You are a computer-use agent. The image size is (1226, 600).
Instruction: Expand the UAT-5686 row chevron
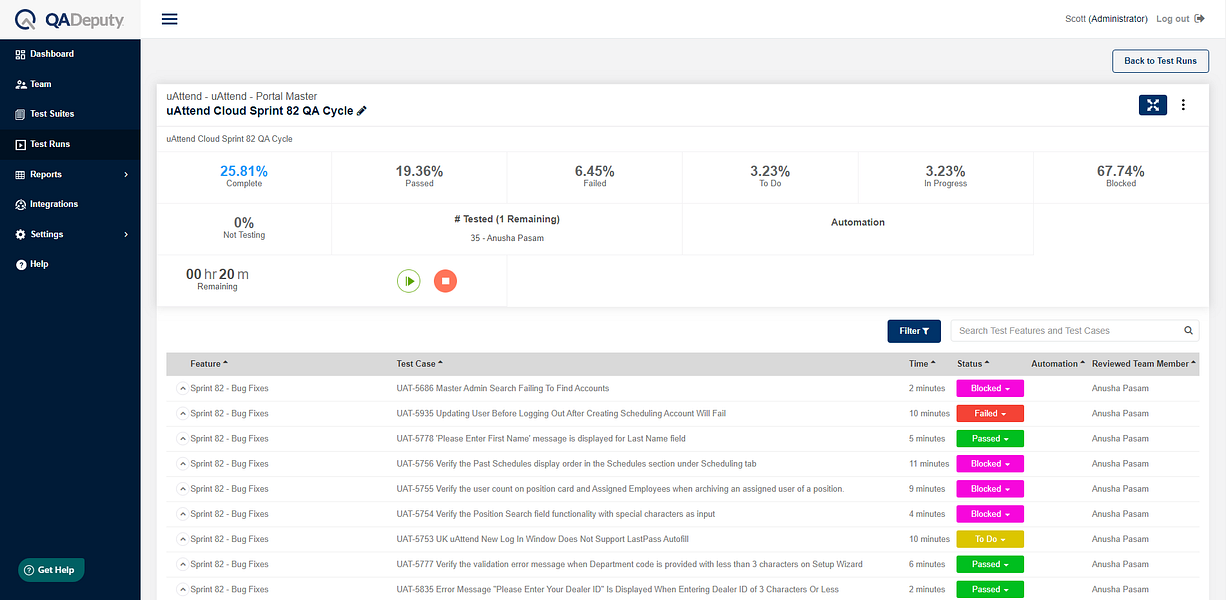coord(182,388)
